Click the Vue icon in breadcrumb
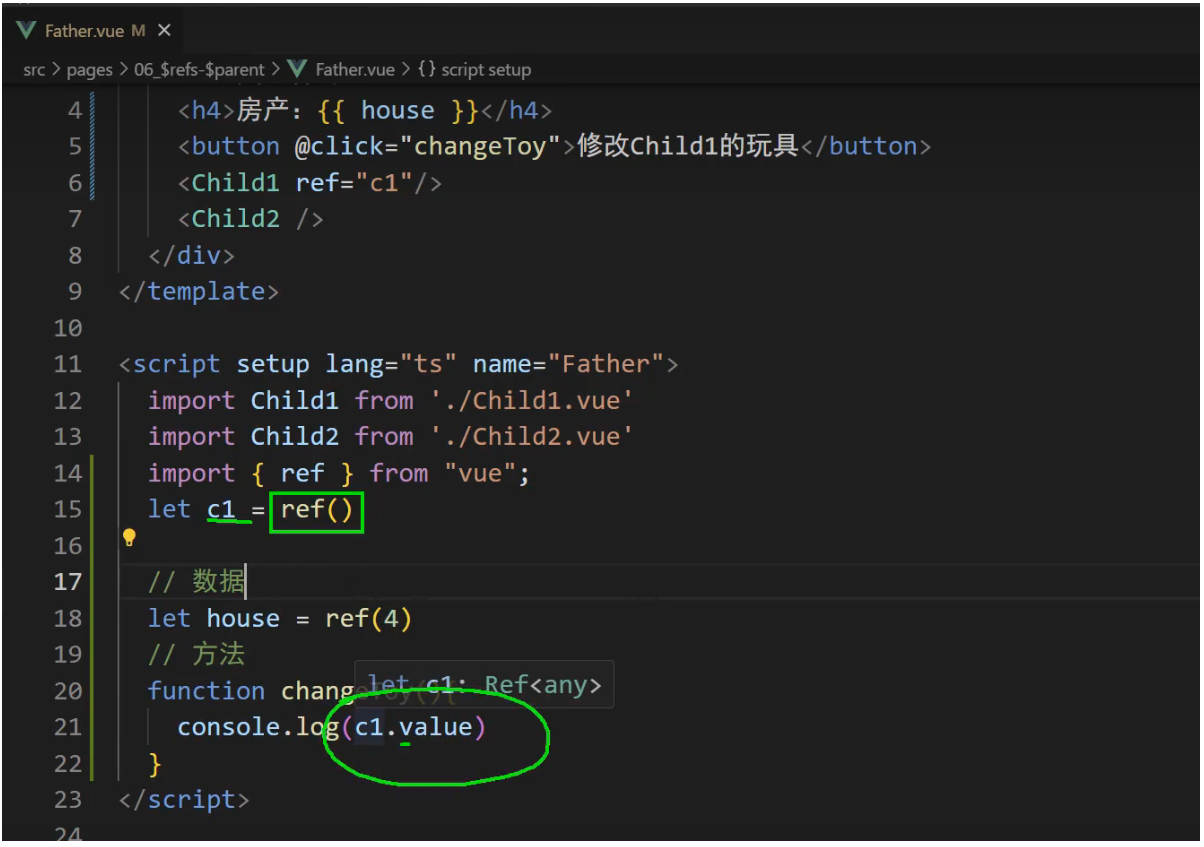 click(297, 70)
